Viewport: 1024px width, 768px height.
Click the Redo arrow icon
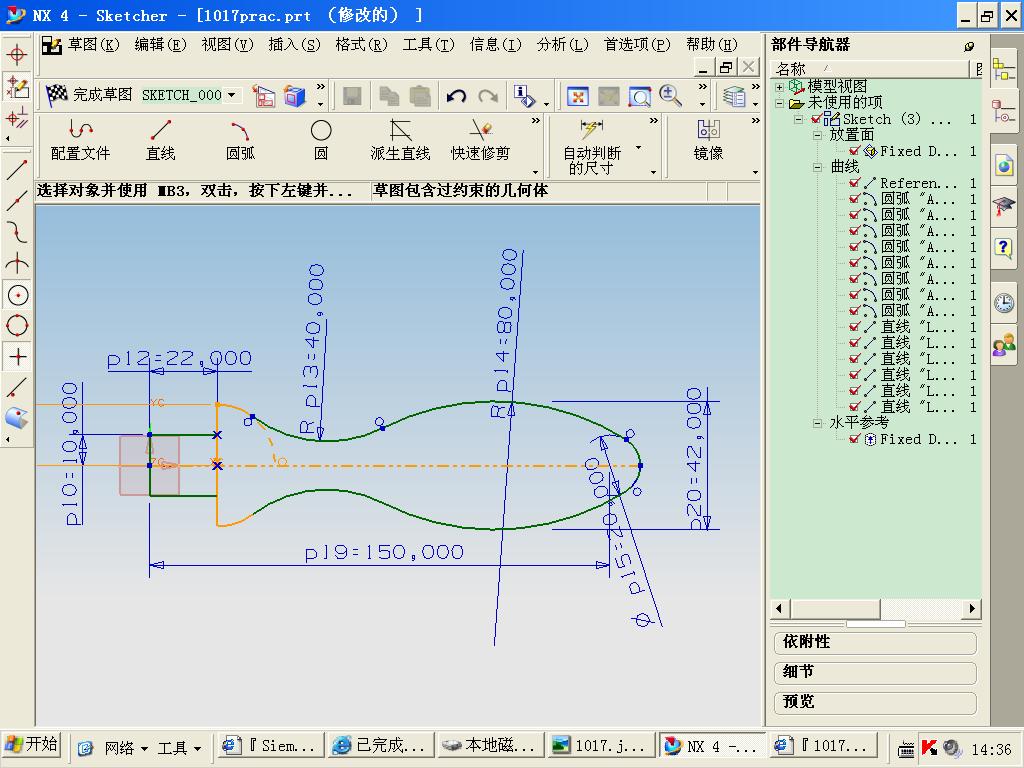coord(488,96)
